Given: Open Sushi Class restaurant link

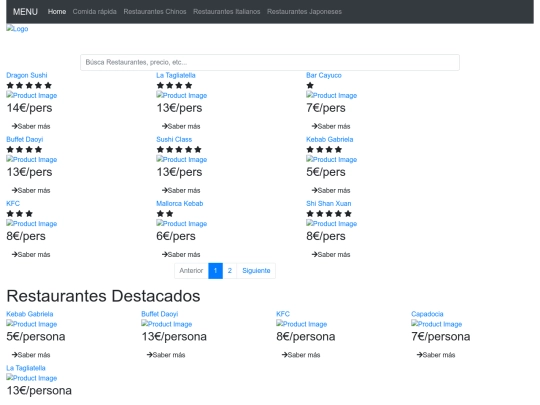Looking at the screenshot, I should click(x=174, y=139).
